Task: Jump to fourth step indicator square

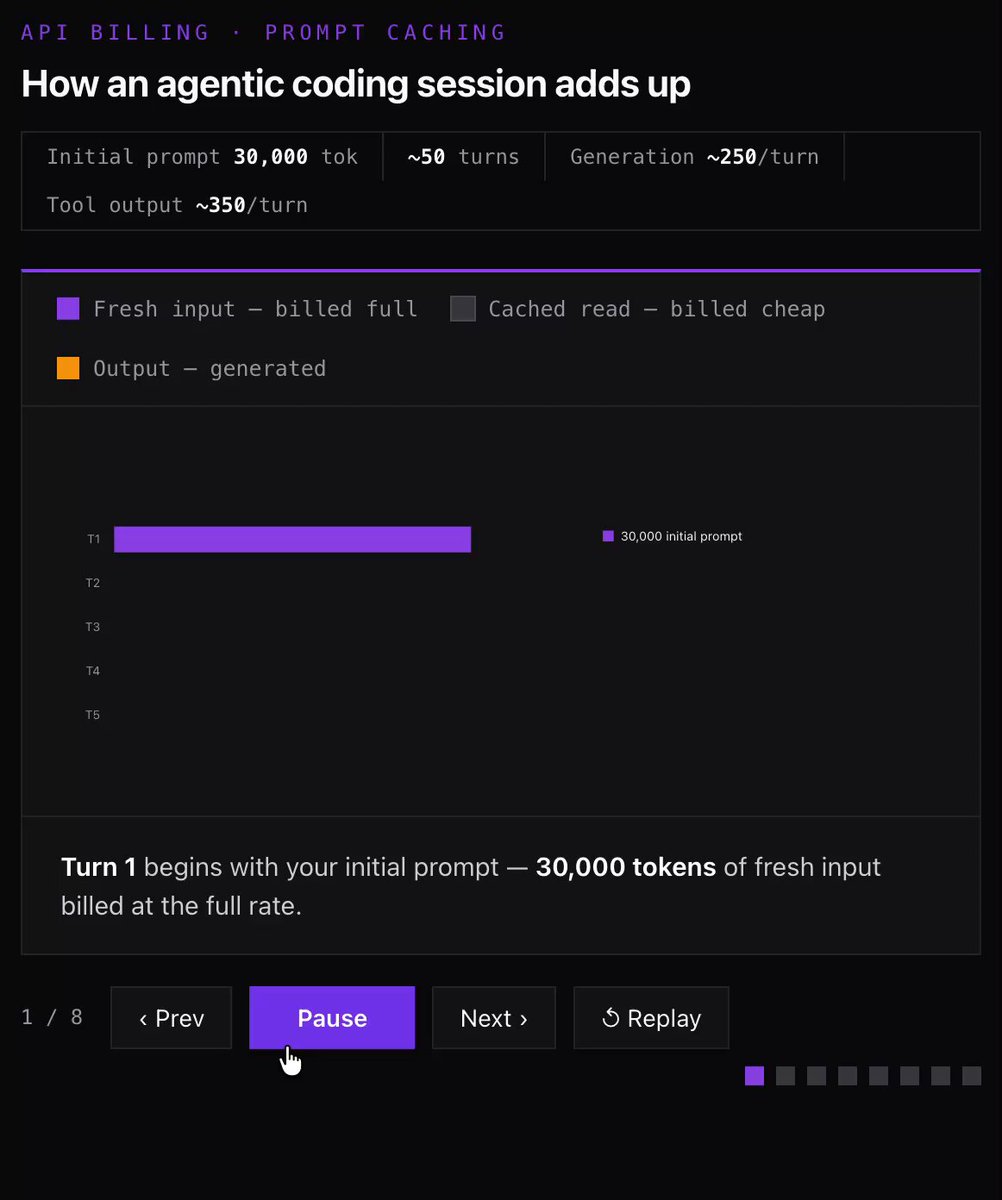Action: click(x=848, y=1076)
